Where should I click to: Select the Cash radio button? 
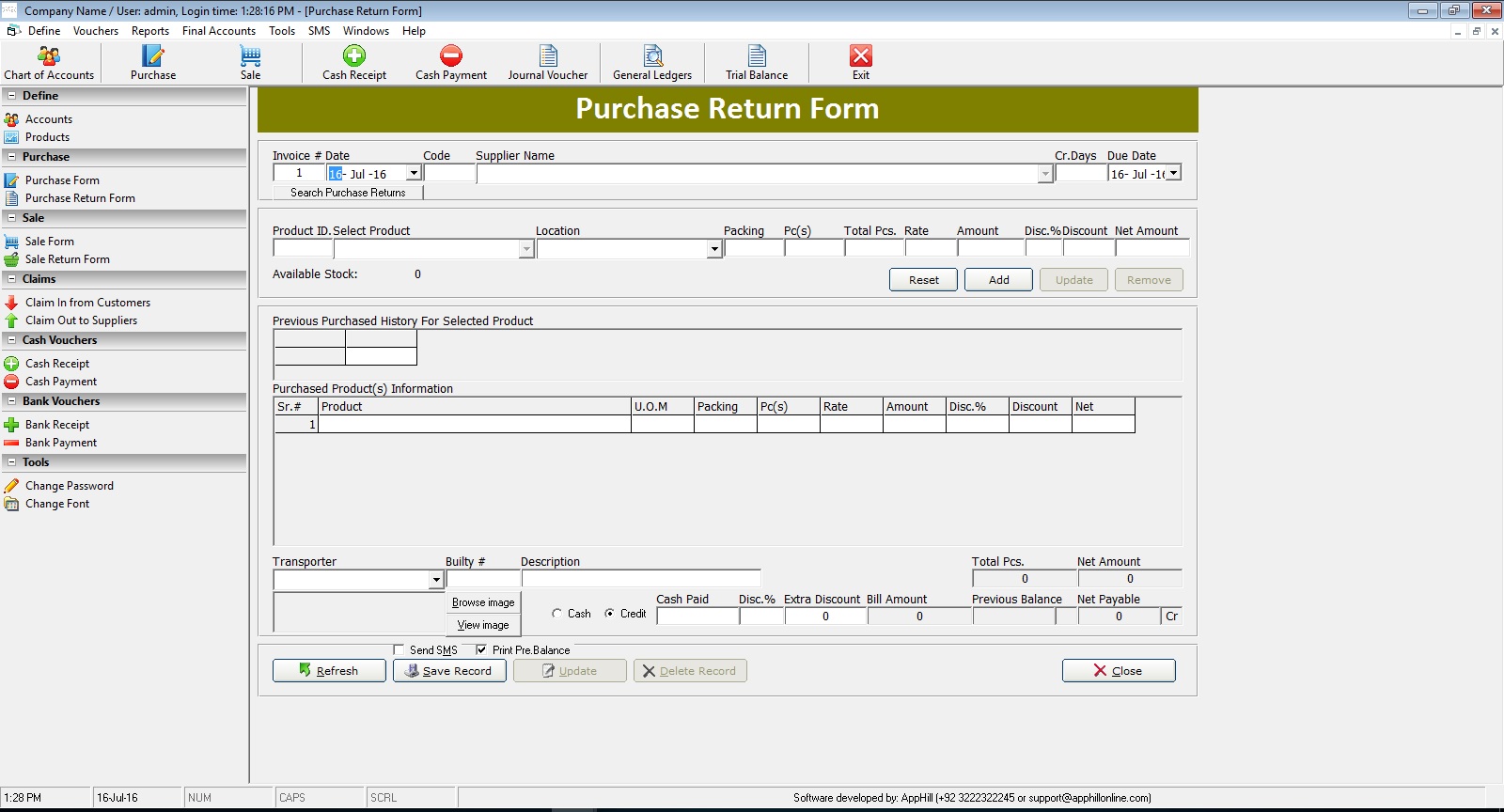[x=557, y=614]
